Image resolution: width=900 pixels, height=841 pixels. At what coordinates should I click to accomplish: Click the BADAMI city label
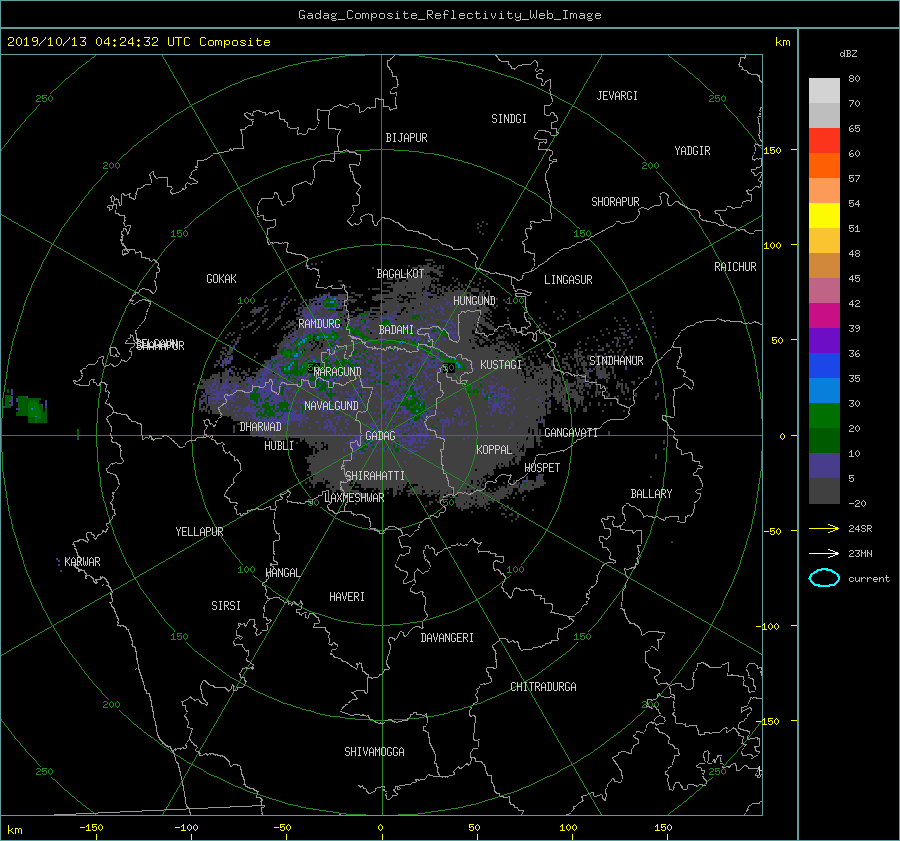click(396, 330)
